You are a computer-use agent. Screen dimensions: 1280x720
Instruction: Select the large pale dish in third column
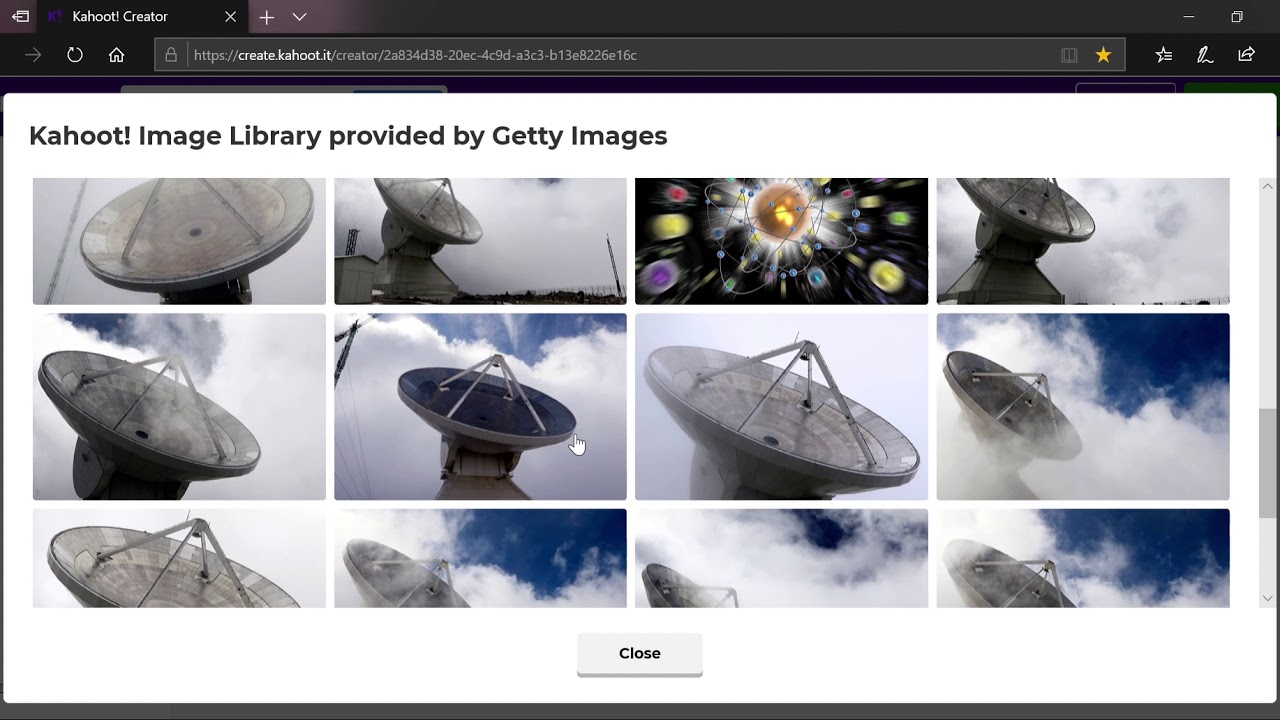pyautogui.click(x=781, y=406)
